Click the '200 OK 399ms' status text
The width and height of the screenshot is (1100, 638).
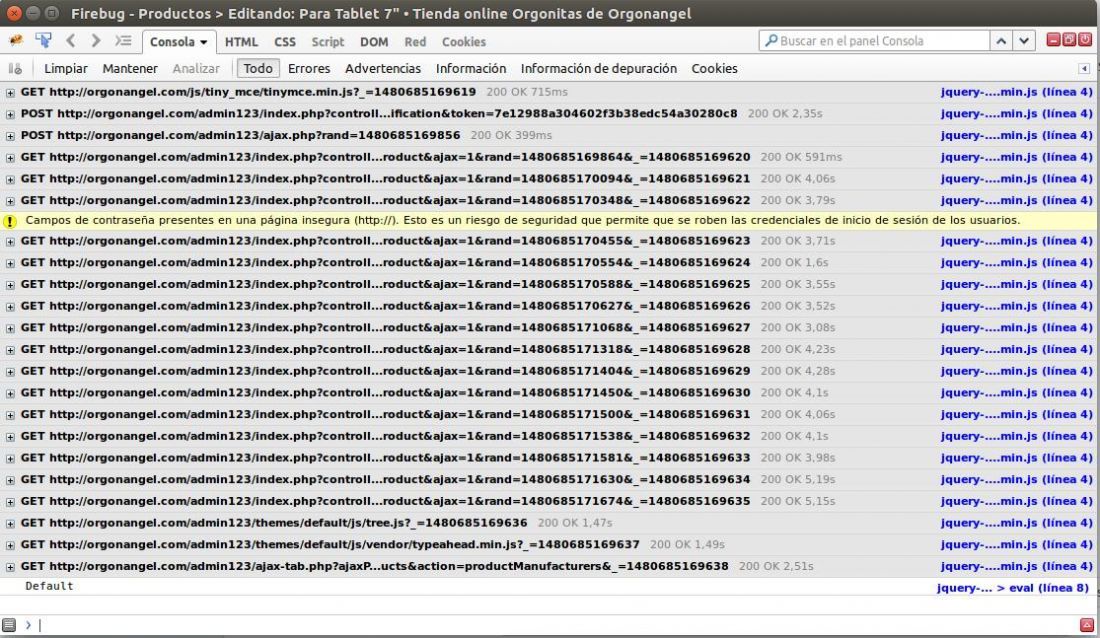(511, 135)
